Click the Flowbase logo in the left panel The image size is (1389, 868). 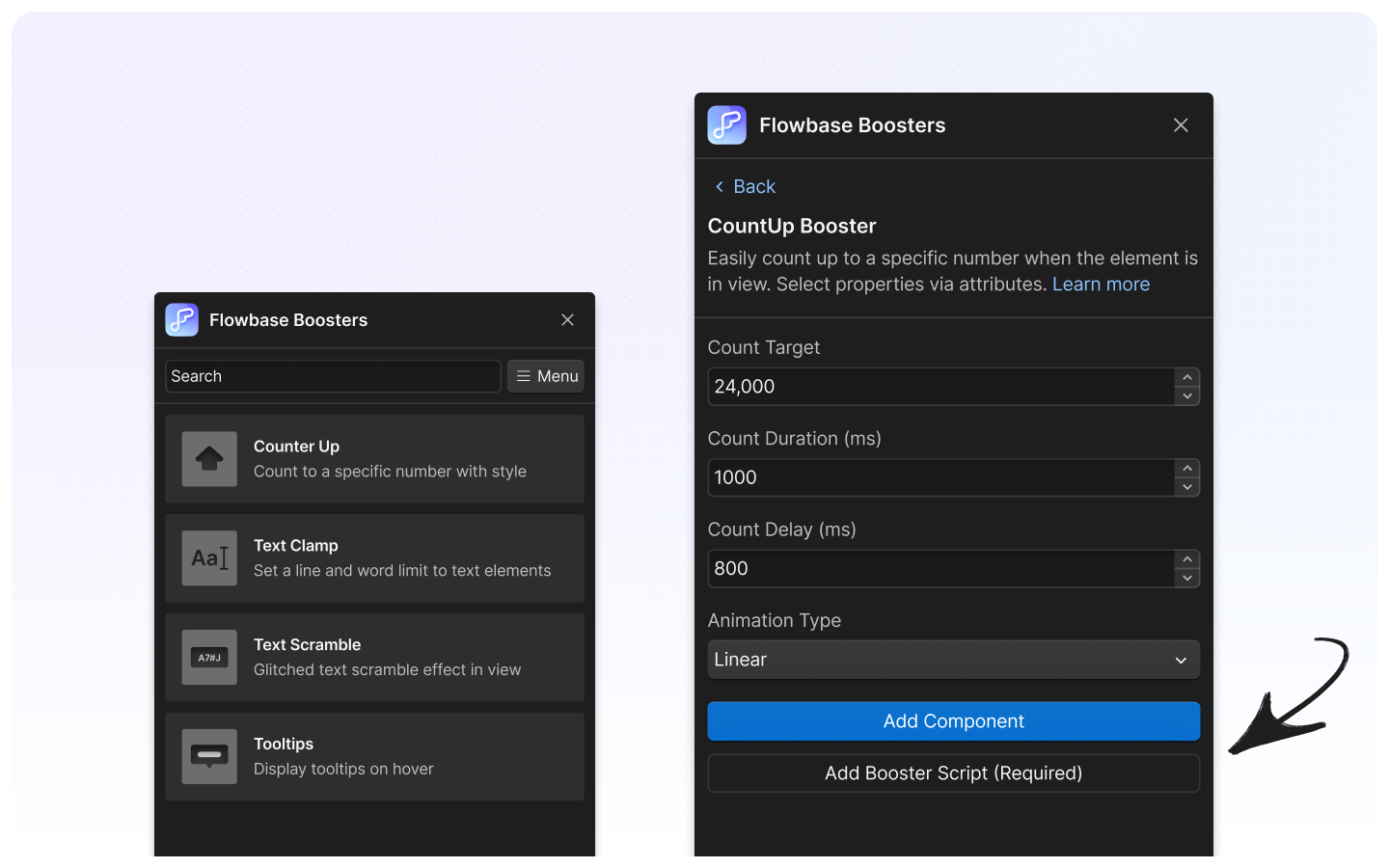[x=181, y=320]
